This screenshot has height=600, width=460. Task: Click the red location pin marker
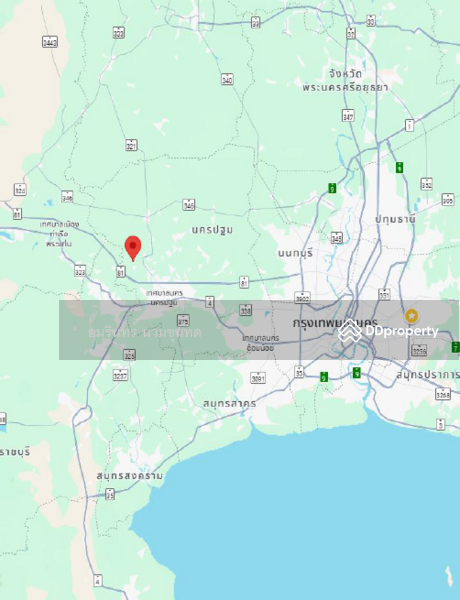tap(133, 248)
